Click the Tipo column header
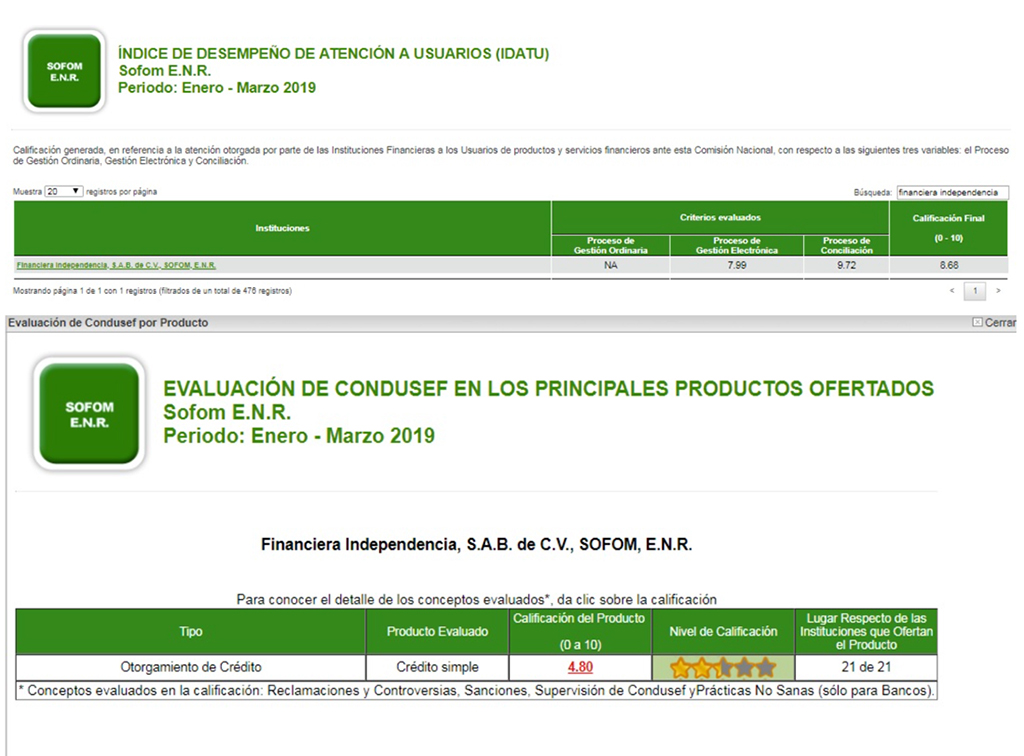Image resolution: width=1024 pixels, height=756 pixels. tap(191, 631)
